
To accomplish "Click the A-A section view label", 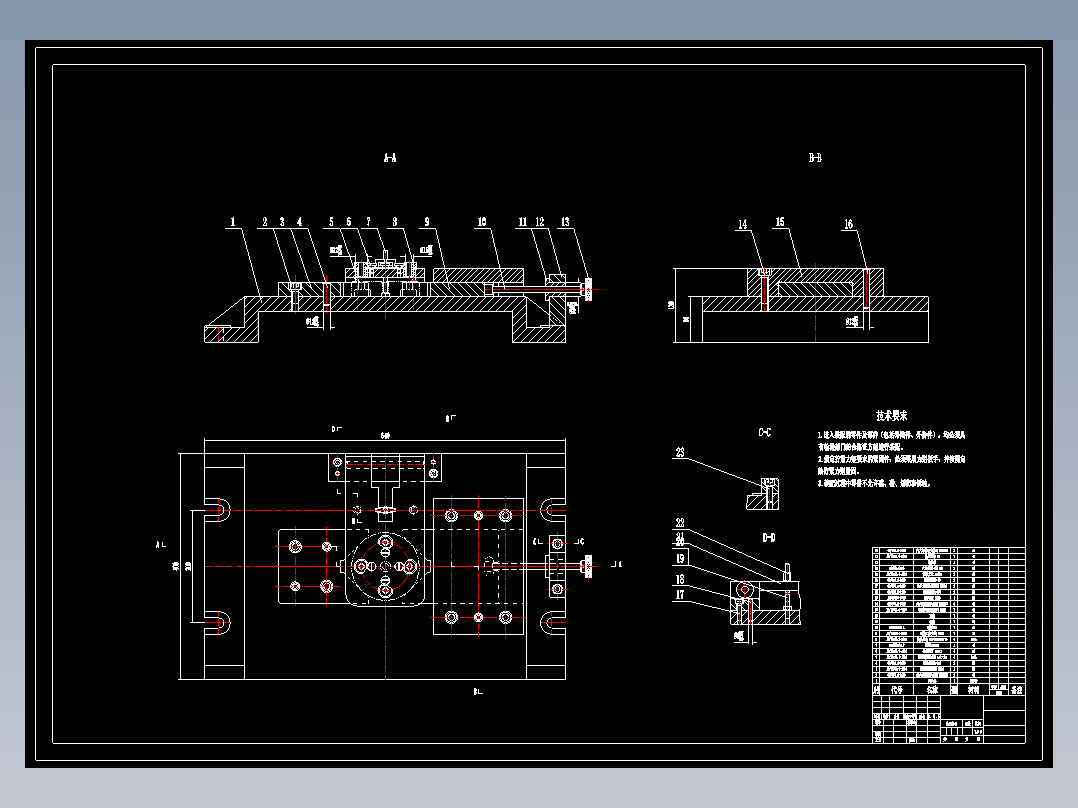I will tap(390, 157).
